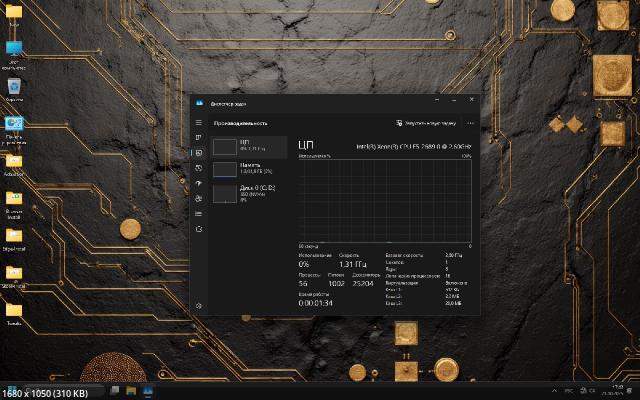Viewport: 640px width, 400px height.
Task: Open Task Manager settings gear
Action: (x=199, y=305)
